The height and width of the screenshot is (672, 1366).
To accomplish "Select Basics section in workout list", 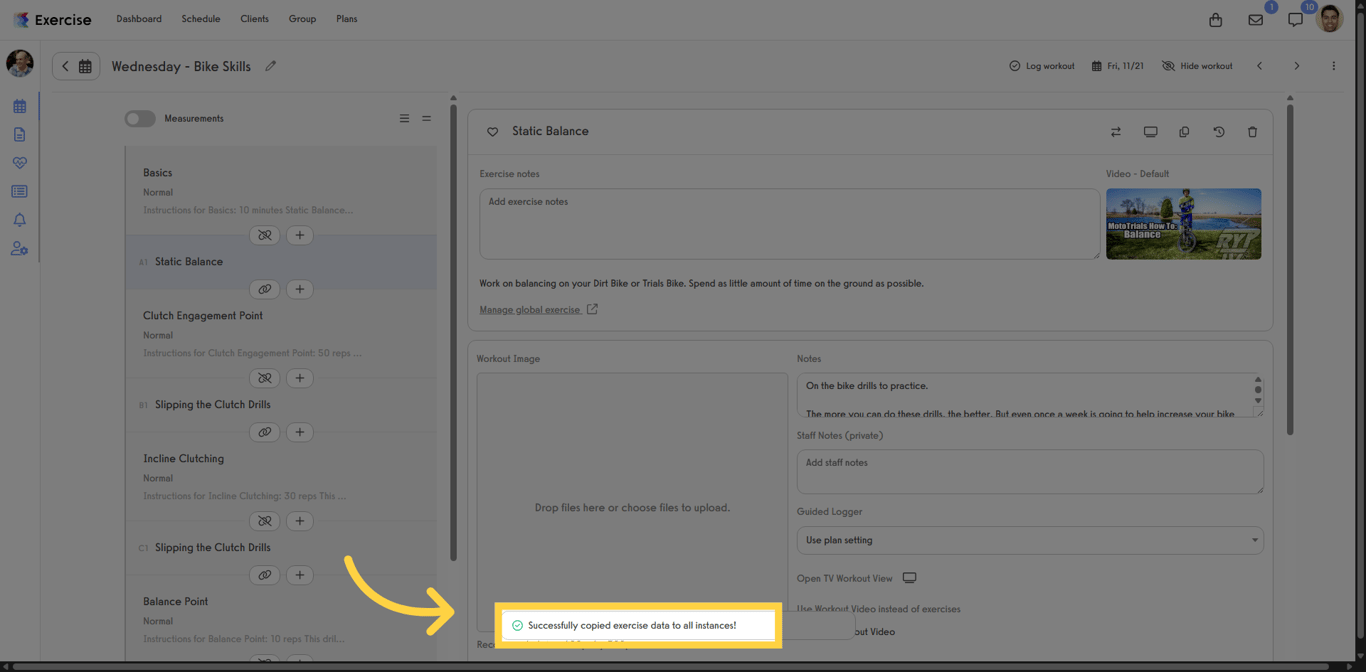I will coord(281,190).
